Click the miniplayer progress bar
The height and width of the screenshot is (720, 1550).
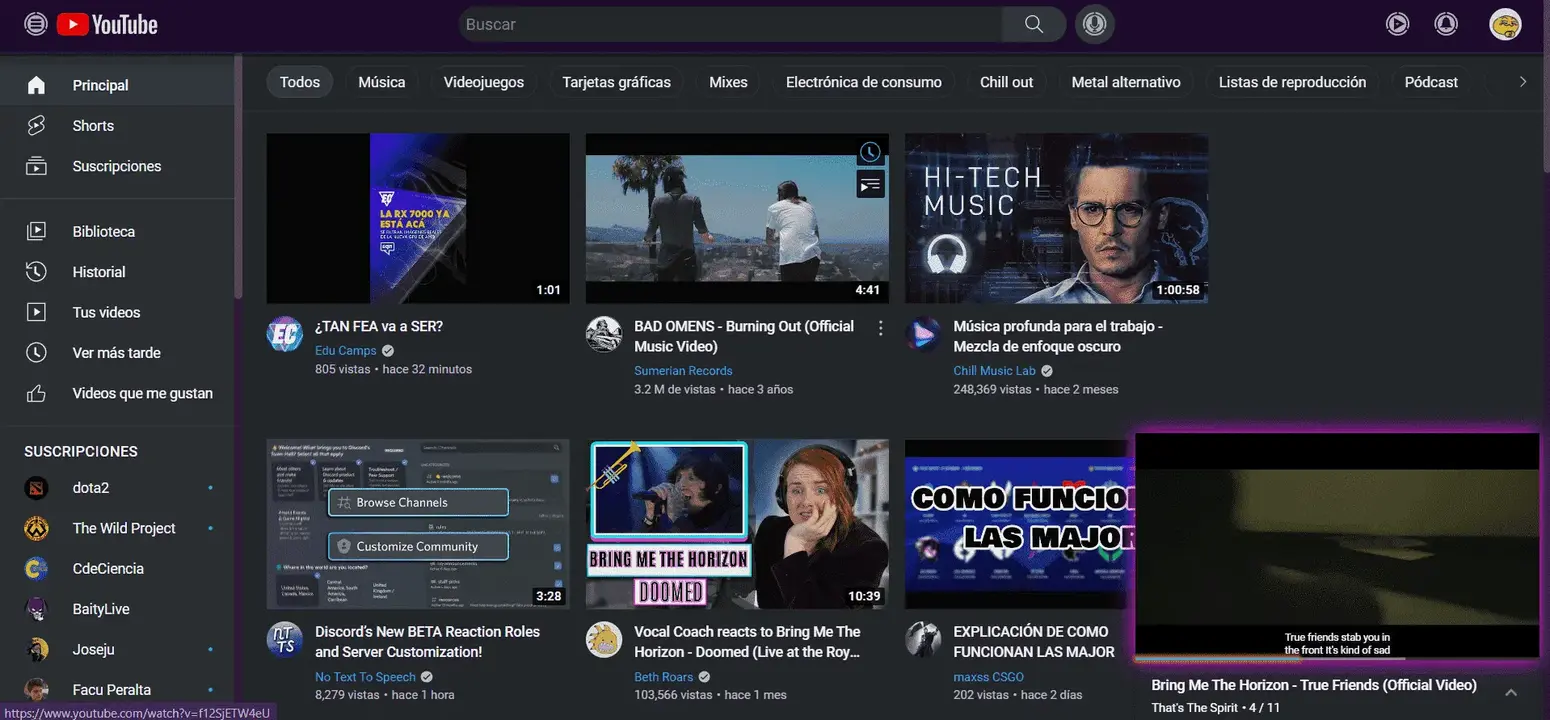pos(1337,658)
